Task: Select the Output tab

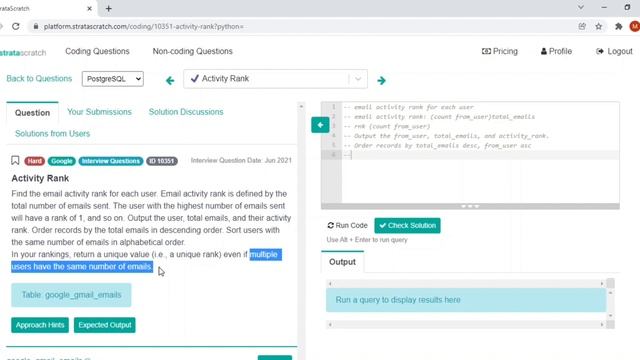Action: pos(342,262)
